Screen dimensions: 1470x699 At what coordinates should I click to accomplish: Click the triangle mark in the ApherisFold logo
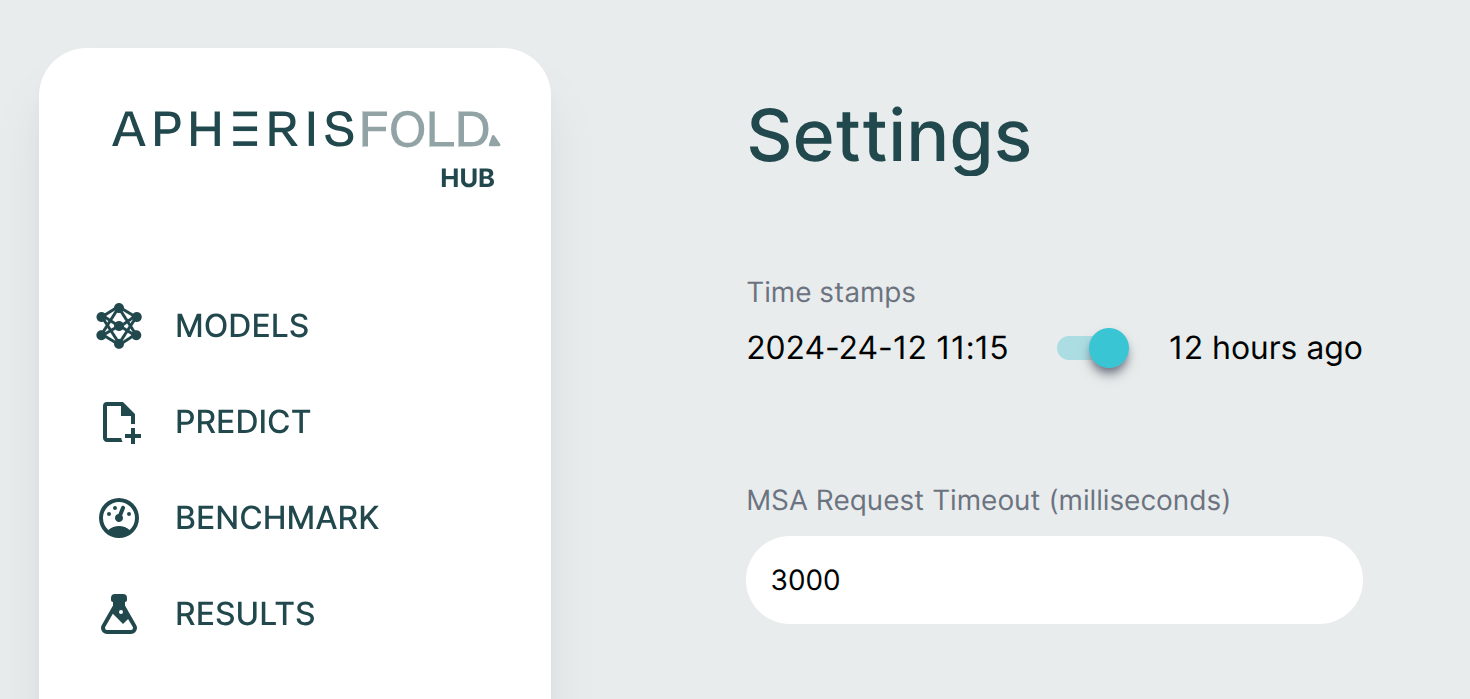tap(494, 139)
